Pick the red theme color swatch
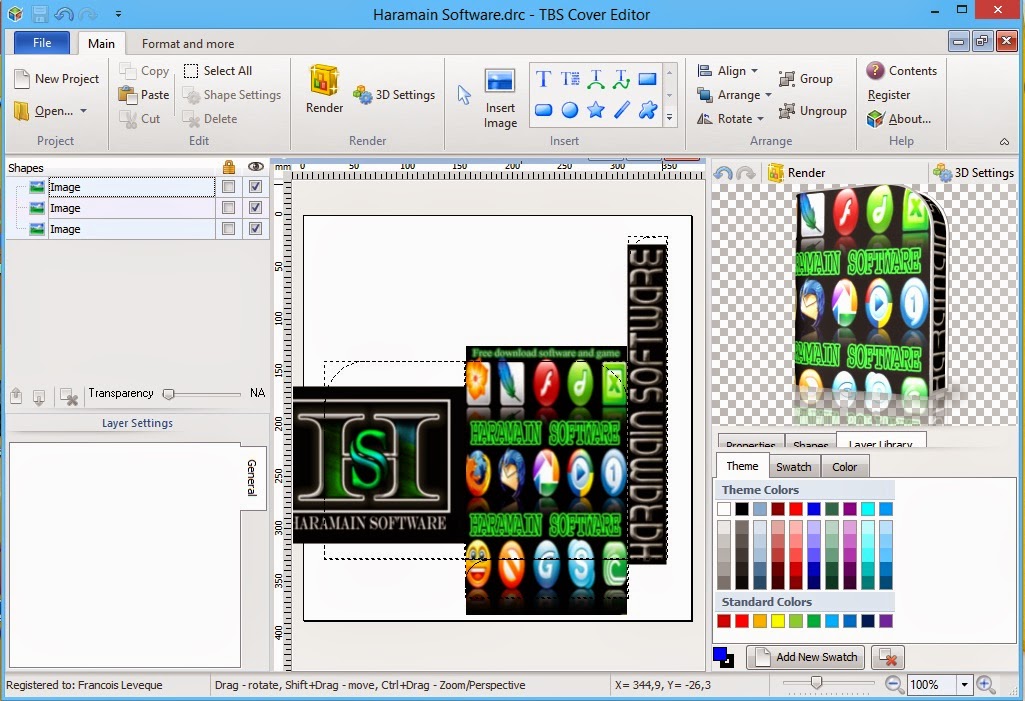This screenshot has height=701, width=1025. click(796, 509)
